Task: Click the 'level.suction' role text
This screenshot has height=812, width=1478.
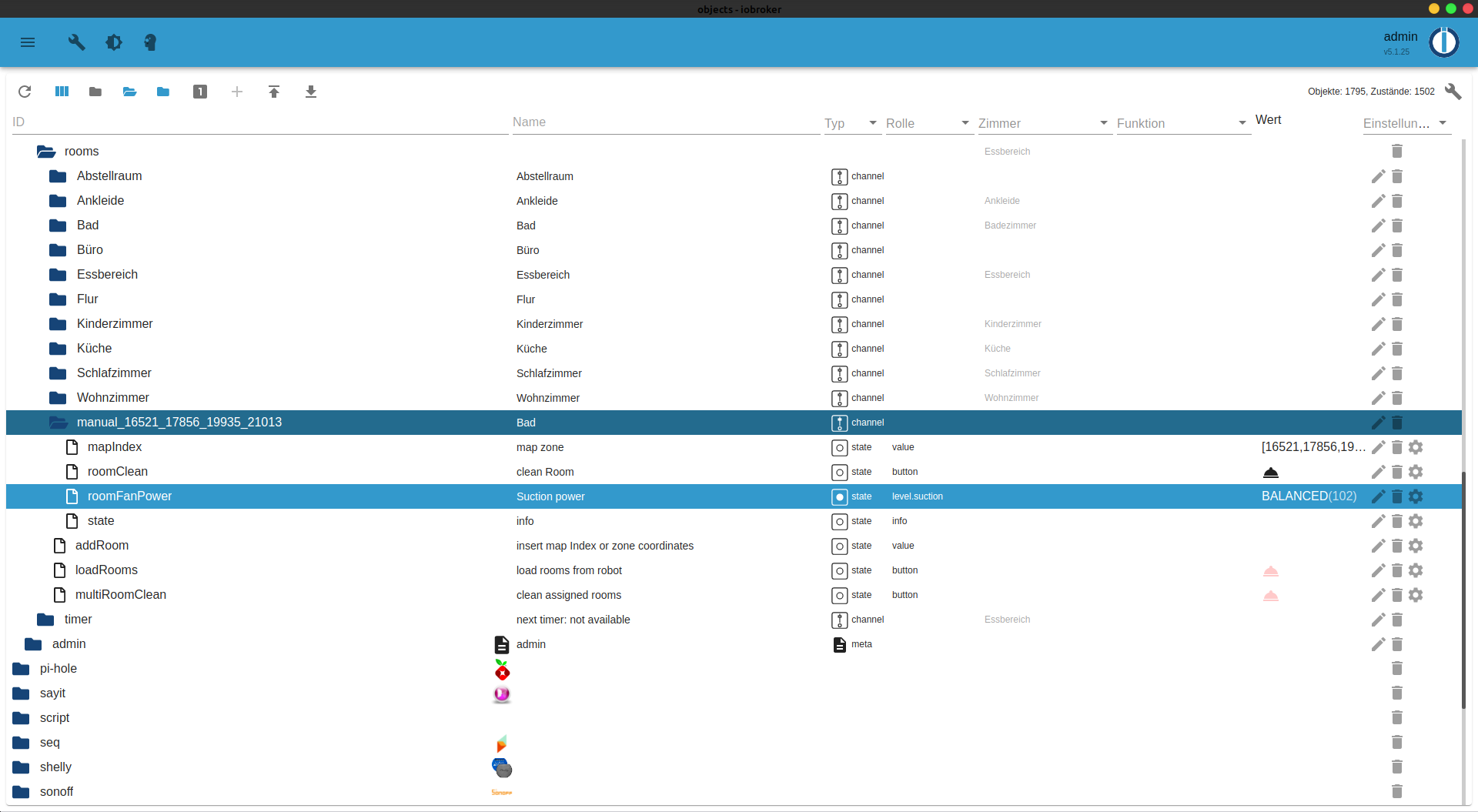Action: tap(917, 496)
